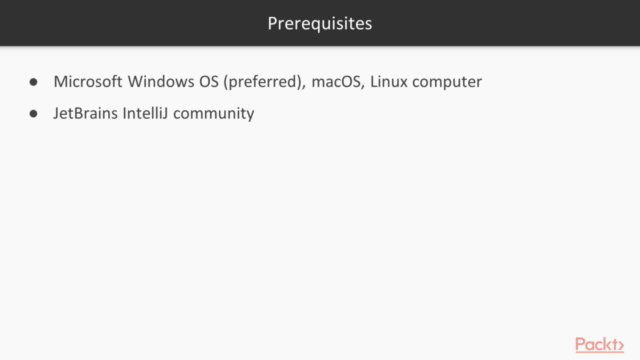Screen dimensions: 640x360
Task: Click the chevron in the Packt logo
Action: coord(621,346)
